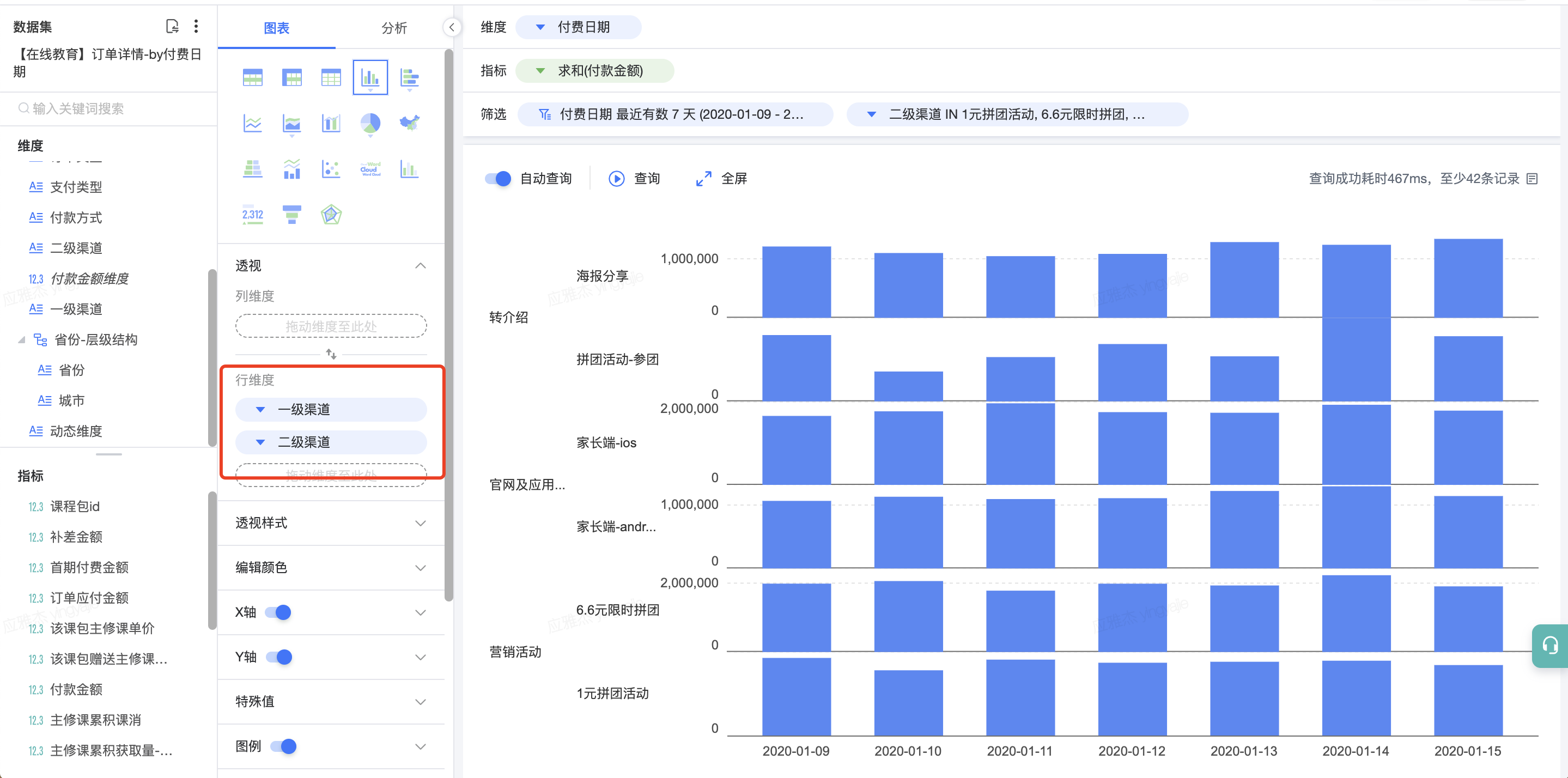Select the pyramid stacked blocks chart
Screen dimensions: 1568x778
[252, 169]
